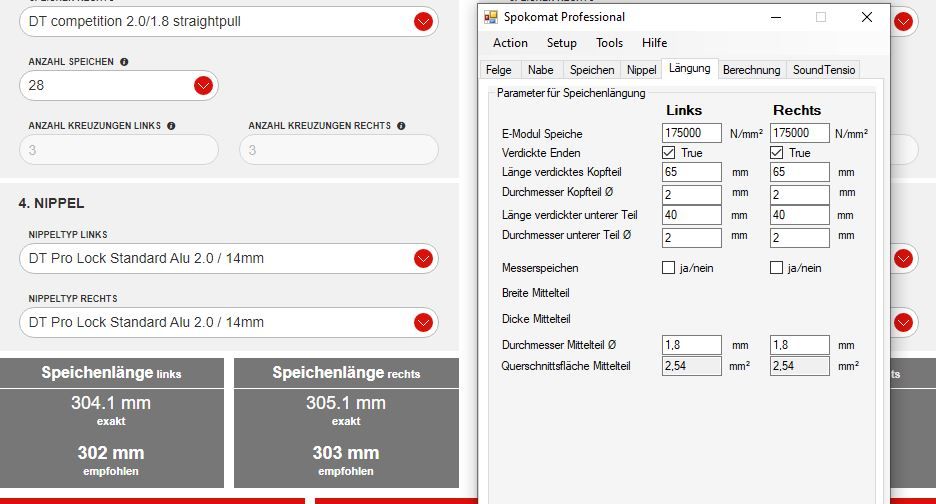936x504 pixels.
Task: Click the Parameter für Speichenlängung group label
Action: 571,93
